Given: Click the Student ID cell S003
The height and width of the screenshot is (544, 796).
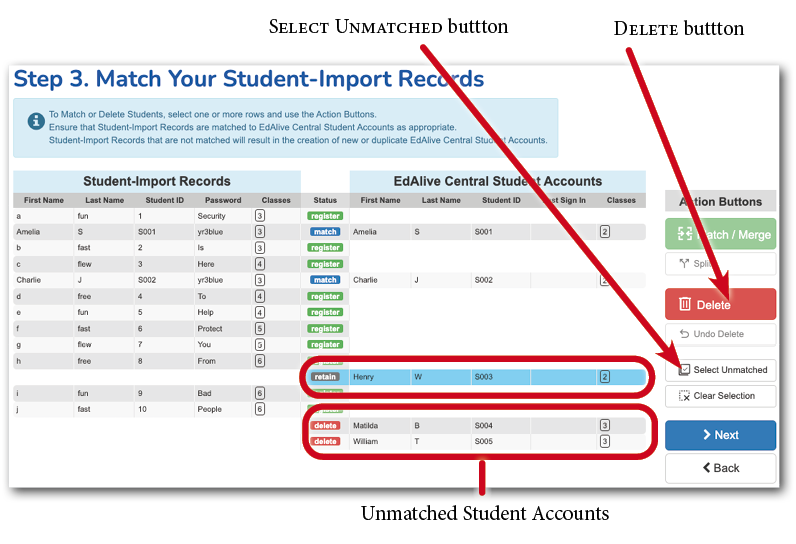Looking at the screenshot, I should coord(483,377).
